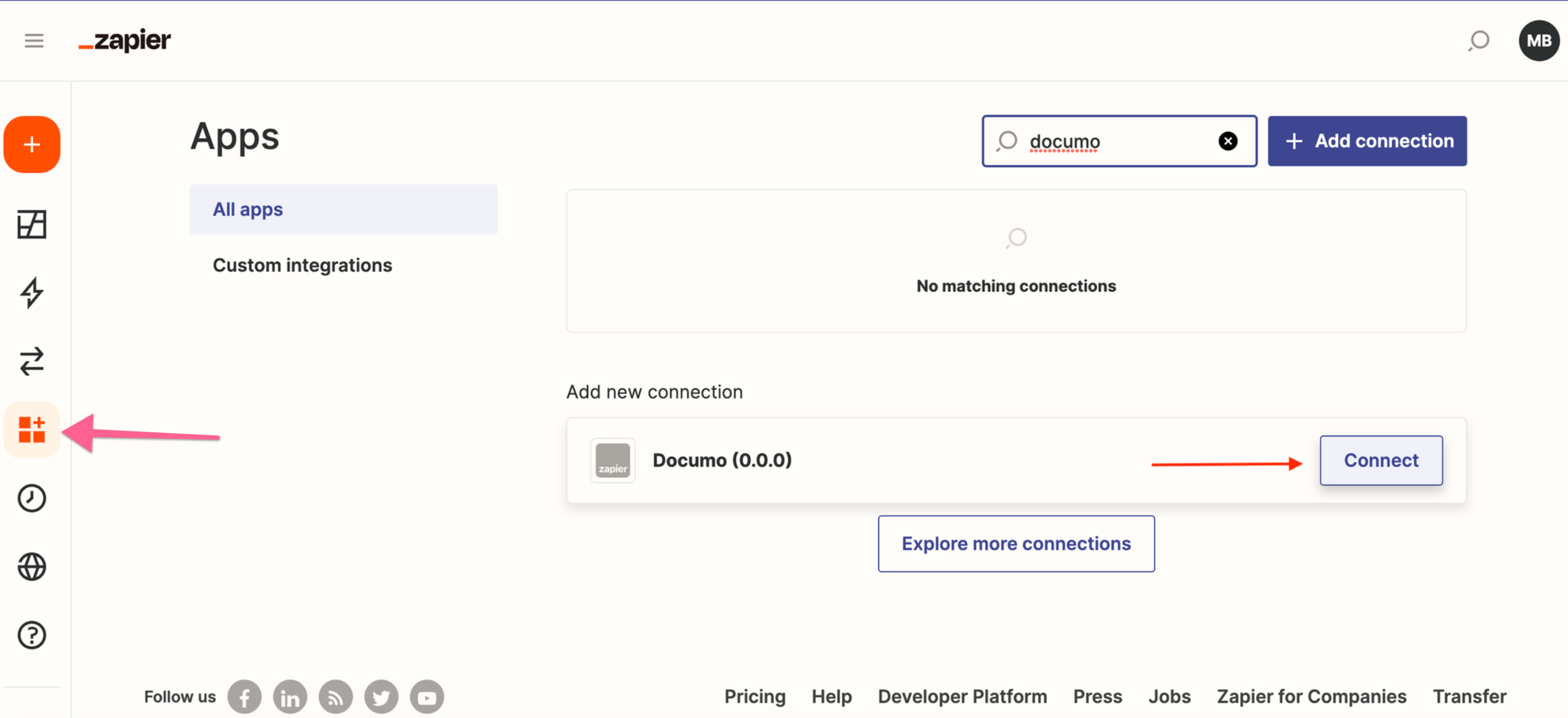Open the Apps grid icon in sidebar
This screenshot has height=718, width=1568.
pos(32,430)
